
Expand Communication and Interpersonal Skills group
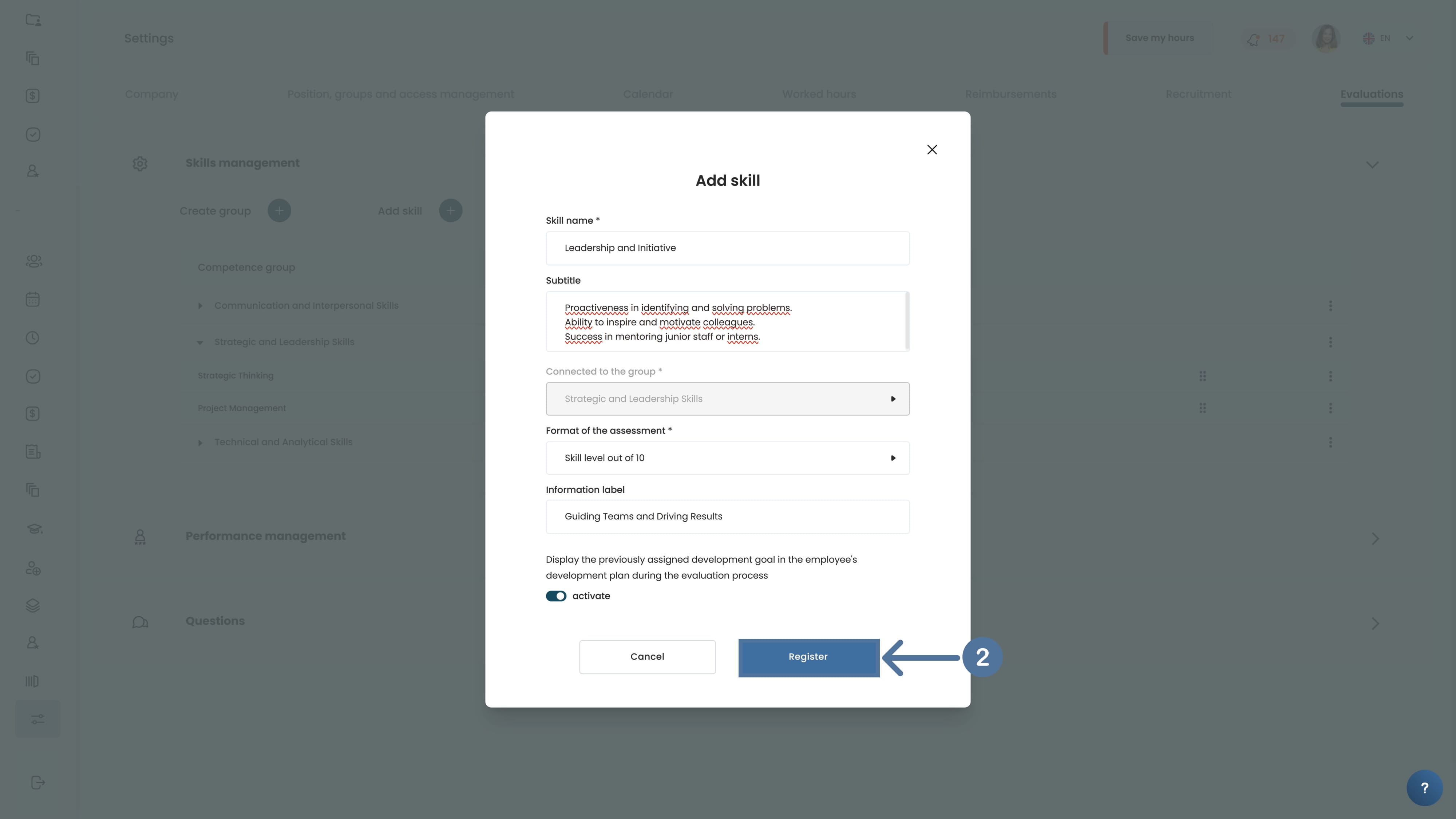click(x=200, y=306)
